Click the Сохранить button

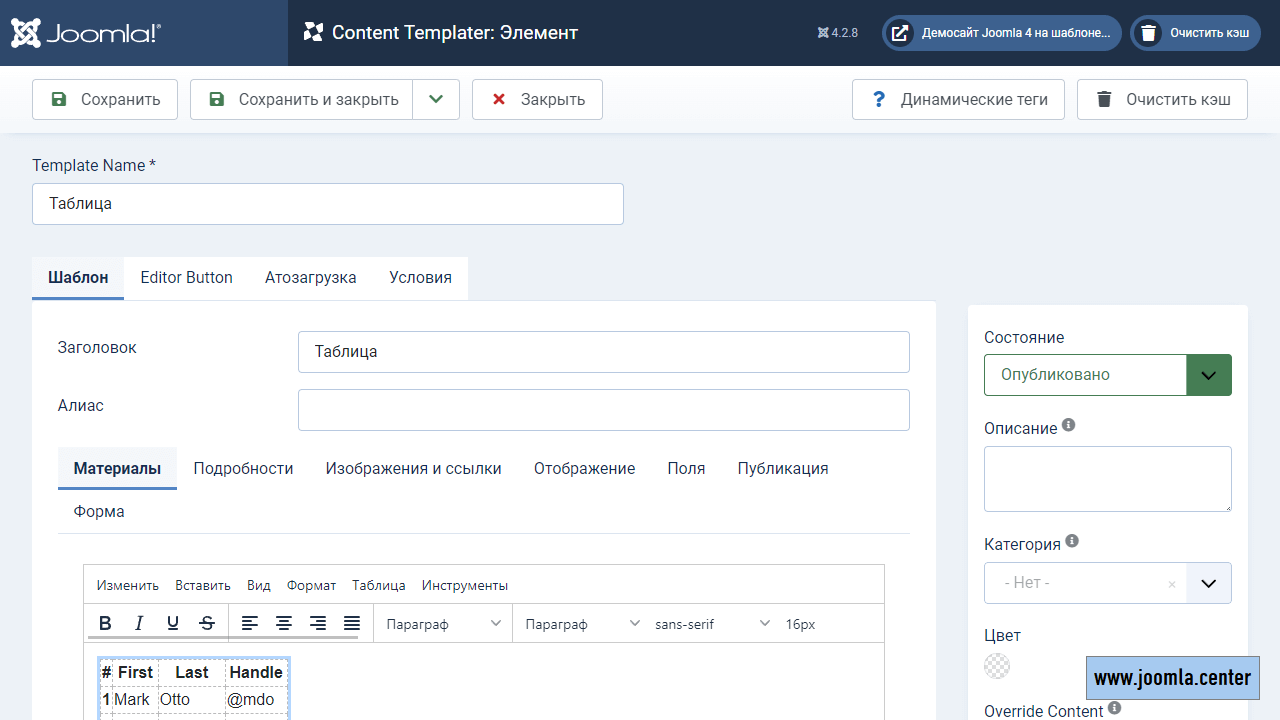tap(105, 99)
